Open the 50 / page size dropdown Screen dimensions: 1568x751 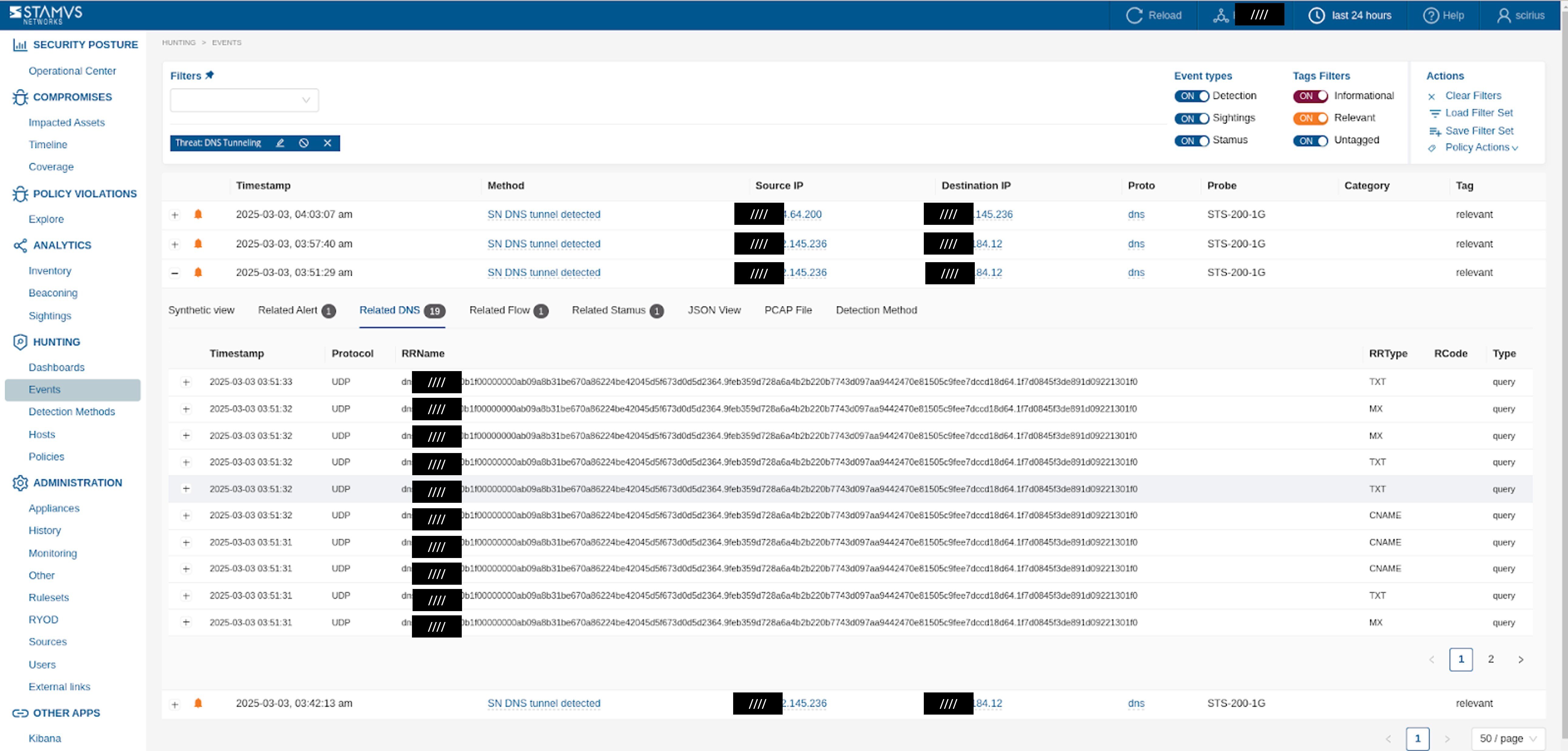click(x=1508, y=738)
